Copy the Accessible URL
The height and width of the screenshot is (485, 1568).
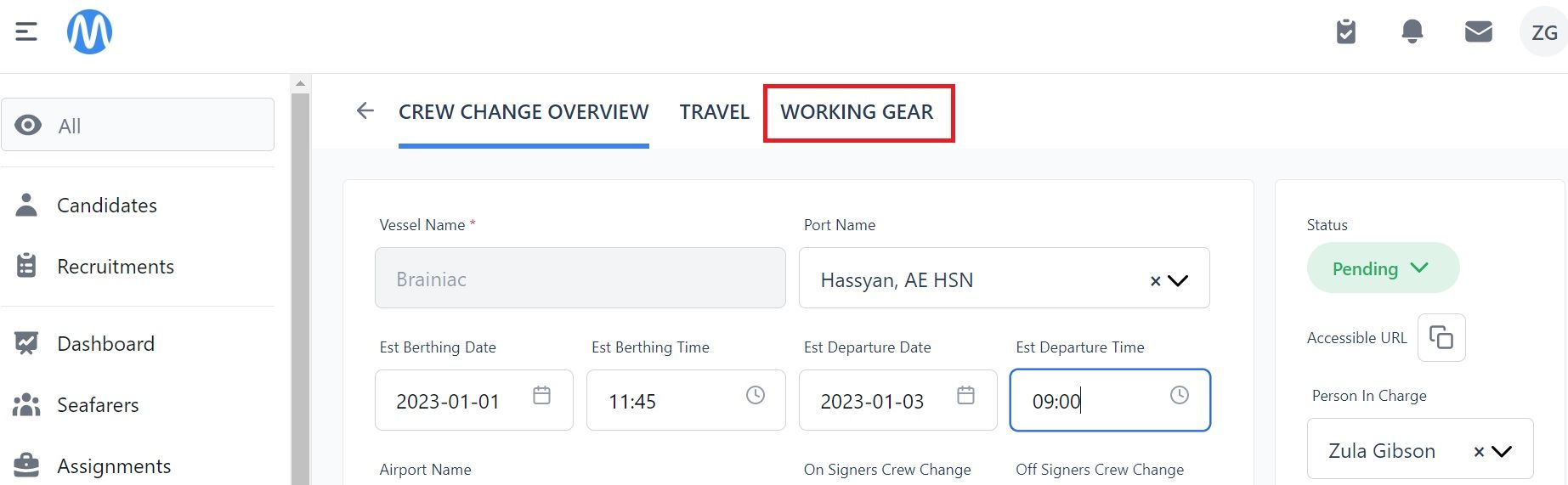(x=1441, y=337)
